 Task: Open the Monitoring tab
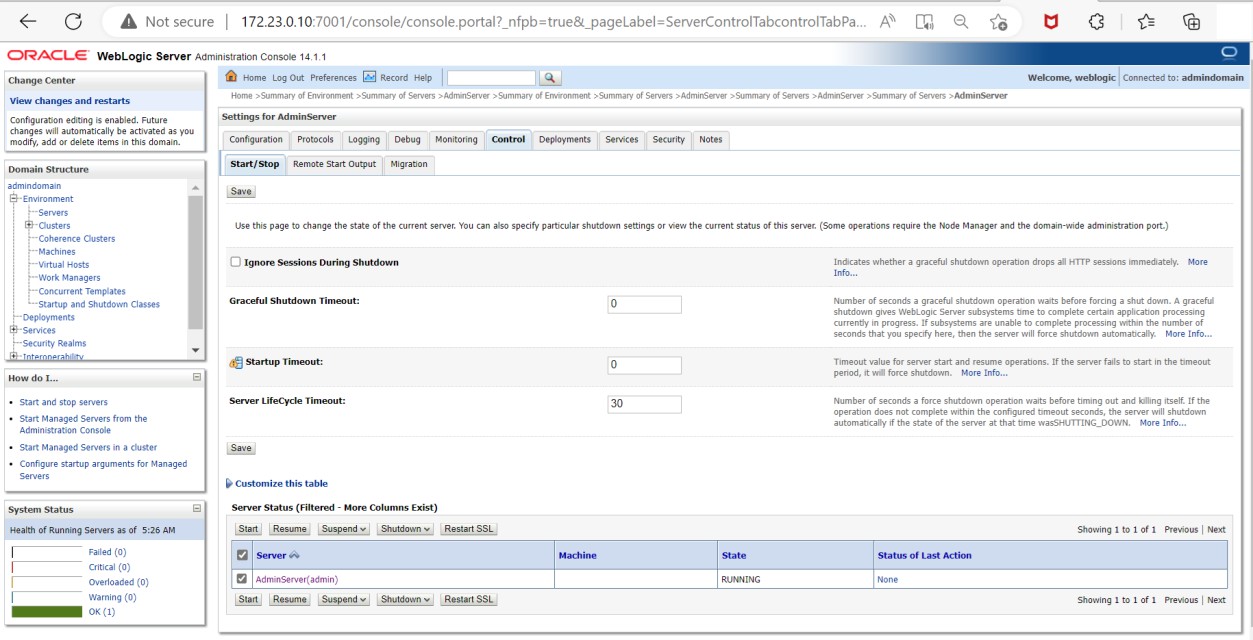click(456, 139)
